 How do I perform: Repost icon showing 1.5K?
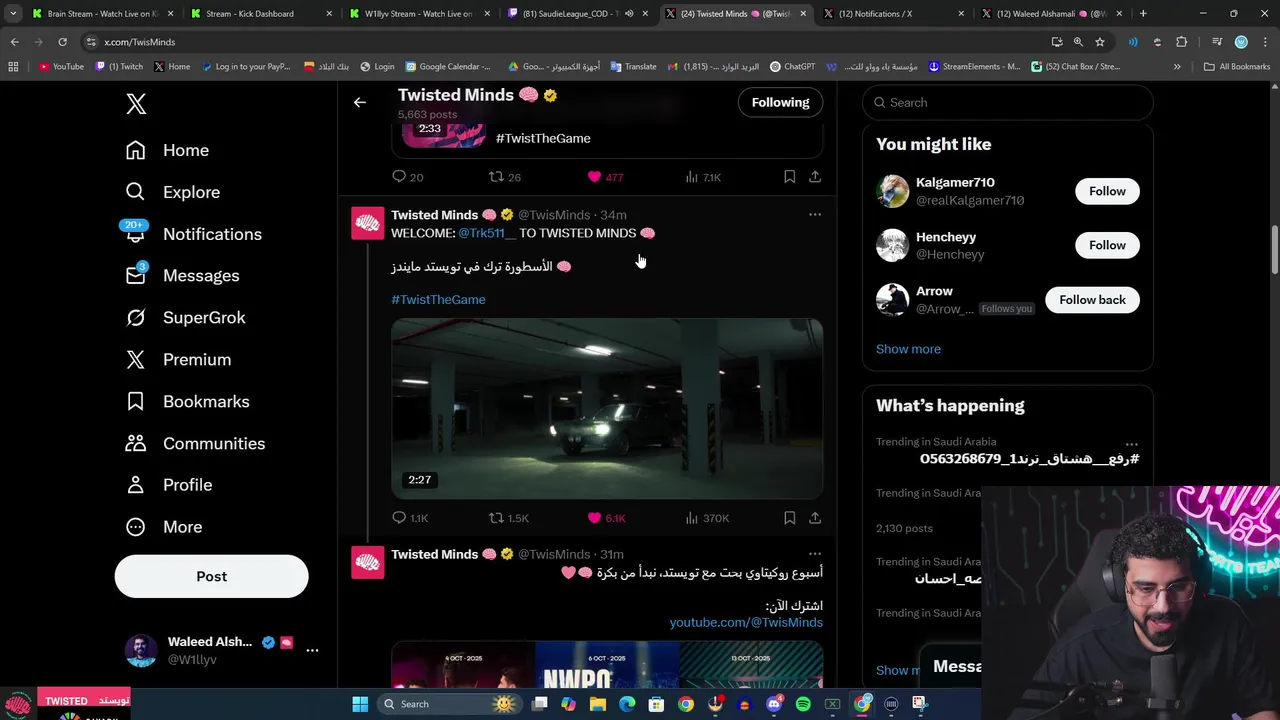coord(508,518)
